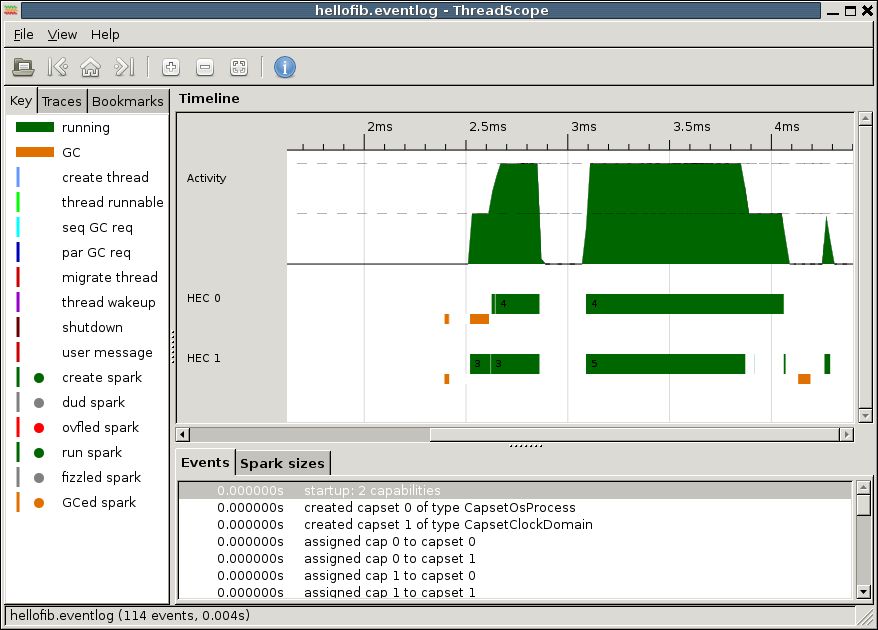Viewport: 878px width, 630px height.
Task: Click the 'thread runnable' key entry
Action: tap(113, 202)
